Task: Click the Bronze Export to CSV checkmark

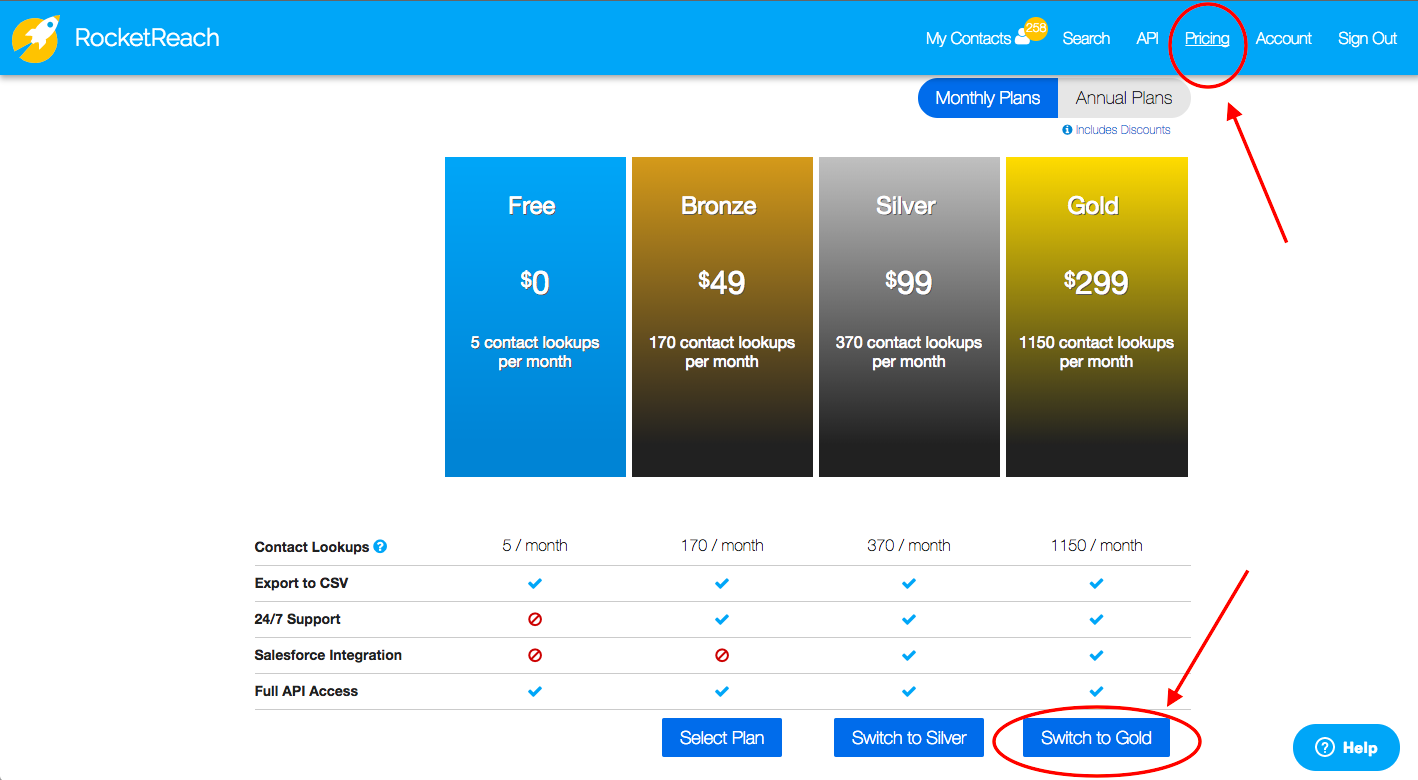Action: pos(722,583)
